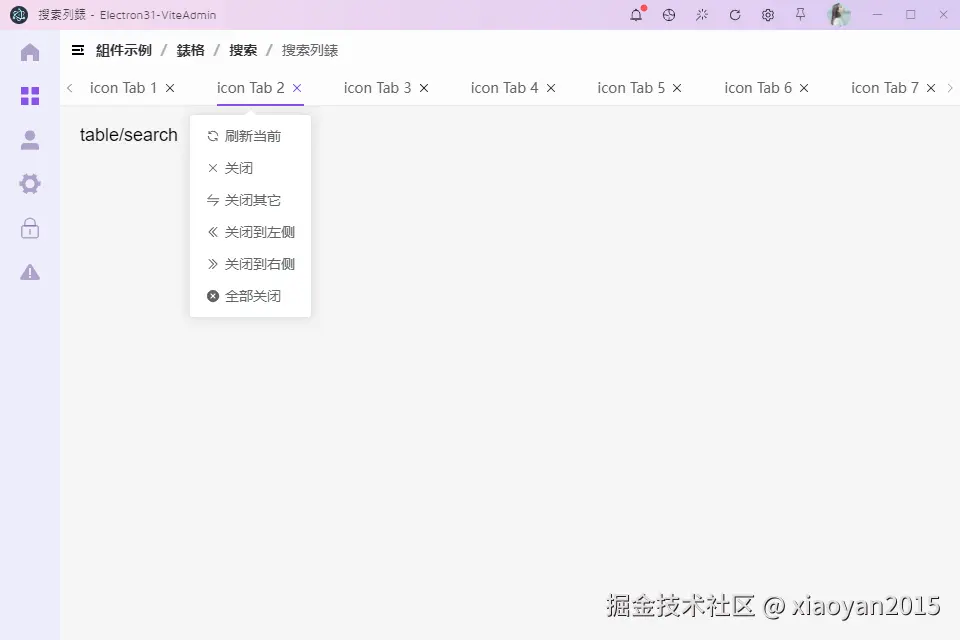Viewport: 960px width, 640px height.
Task: Select 刷新当前 in the context menu
Action: [250, 136]
